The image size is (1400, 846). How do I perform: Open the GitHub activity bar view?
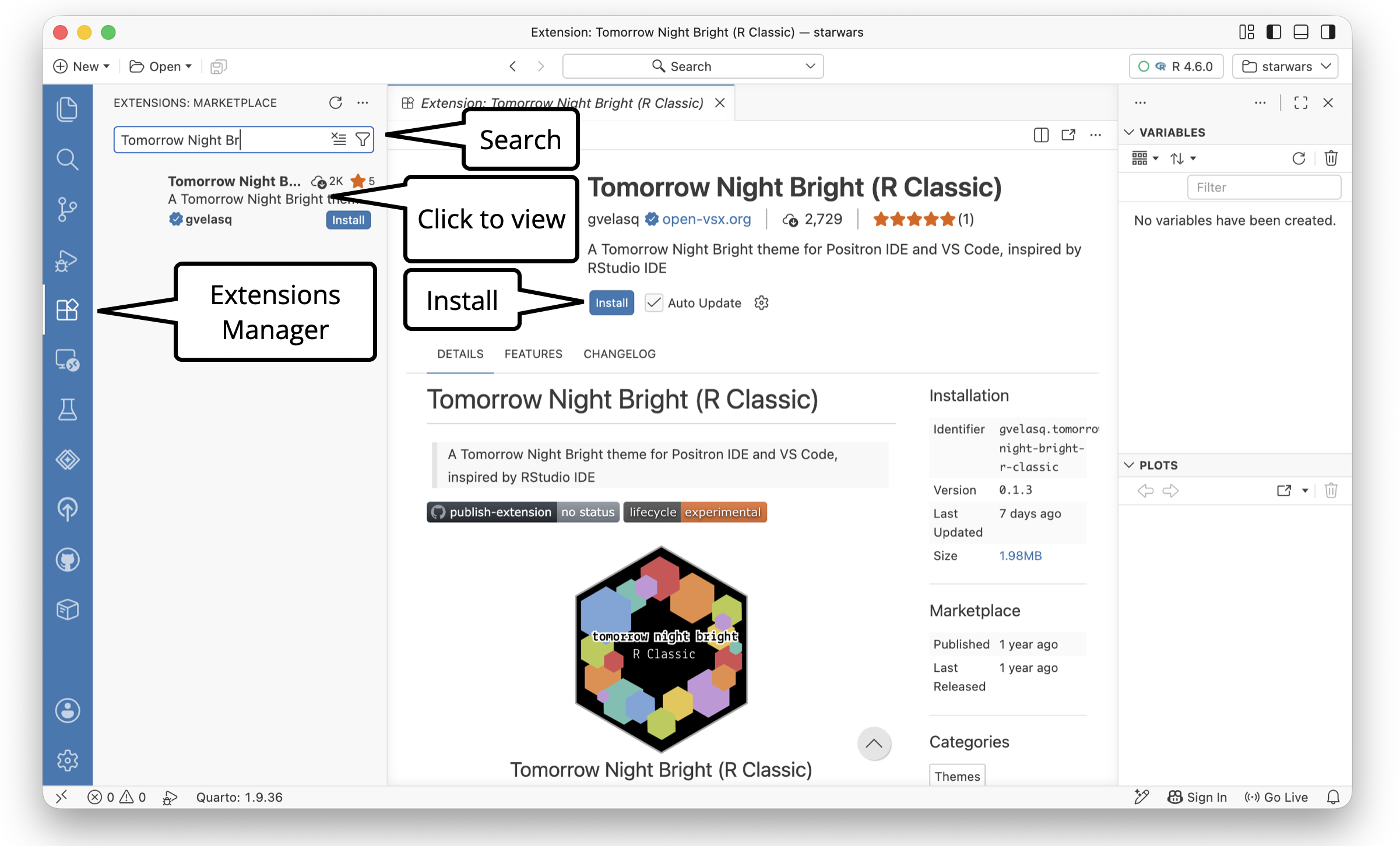[68, 560]
